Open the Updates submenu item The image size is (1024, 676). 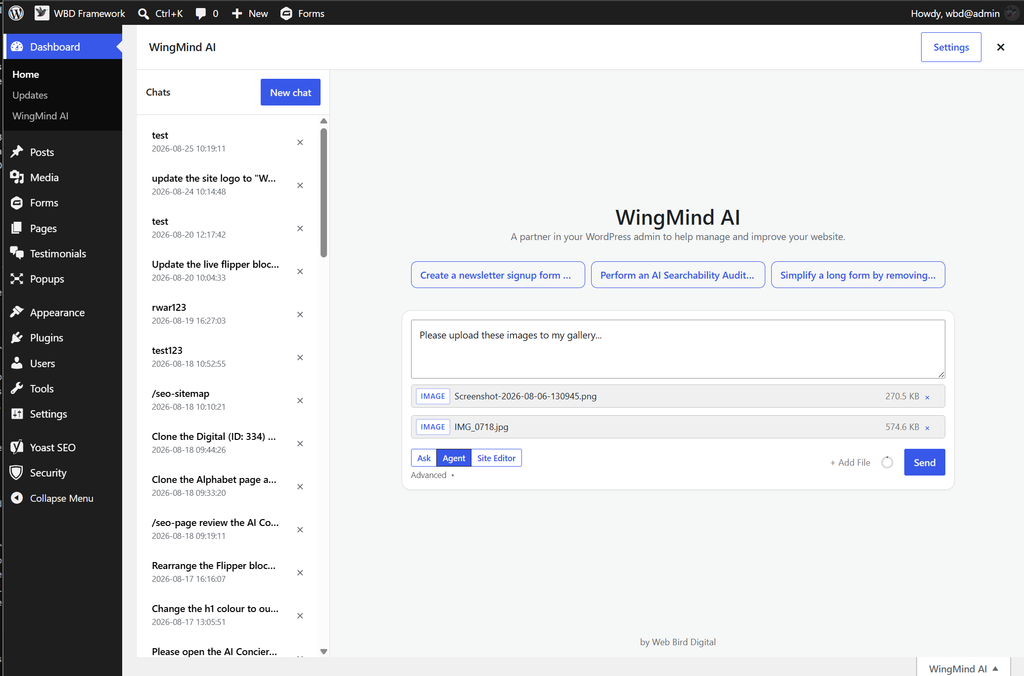tap(30, 95)
